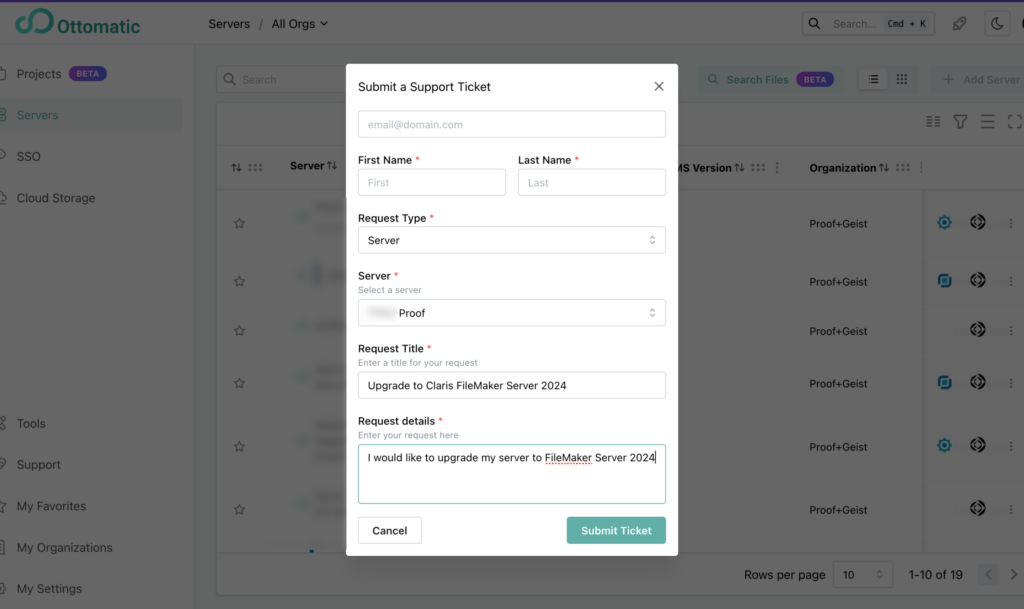
Task: Click blue square icon in fourth Proof+Geist row
Action: (x=944, y=383)
